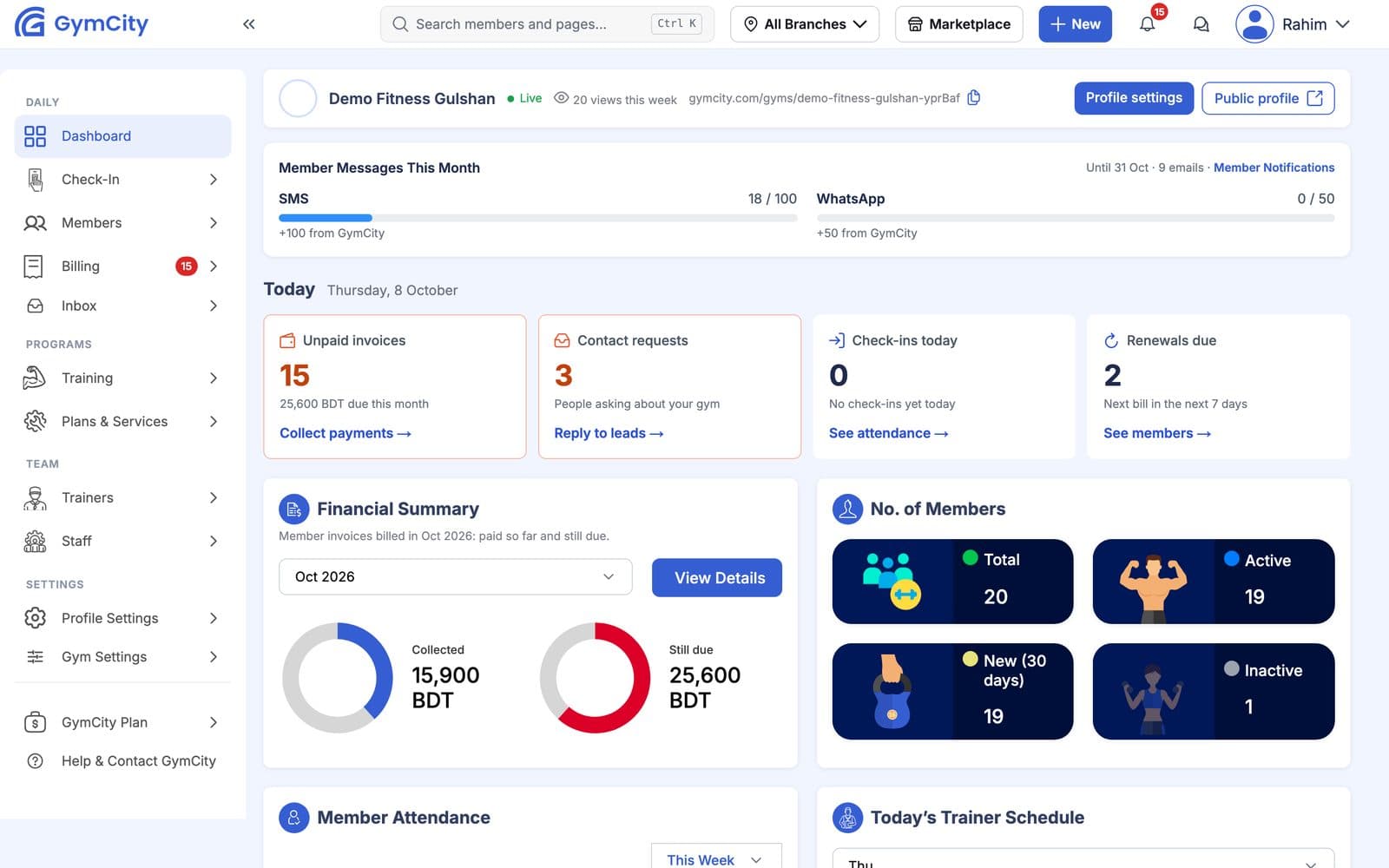
Task: Click the Profile settings button
Action: pos(1134,98)
